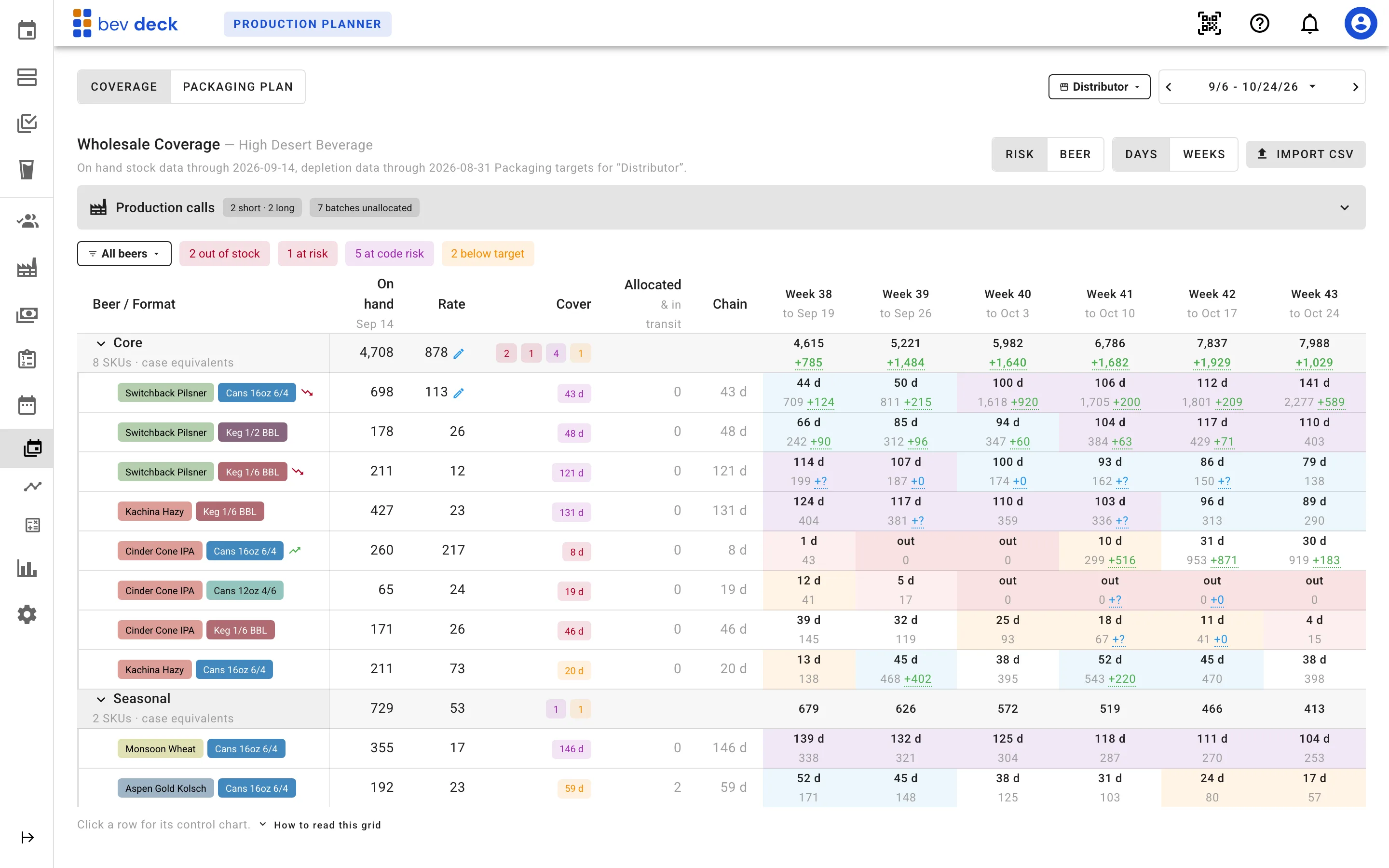Viewport: 1389px width, 868px height.
Task: Collapse the Core group
Action: click(101, 343)
